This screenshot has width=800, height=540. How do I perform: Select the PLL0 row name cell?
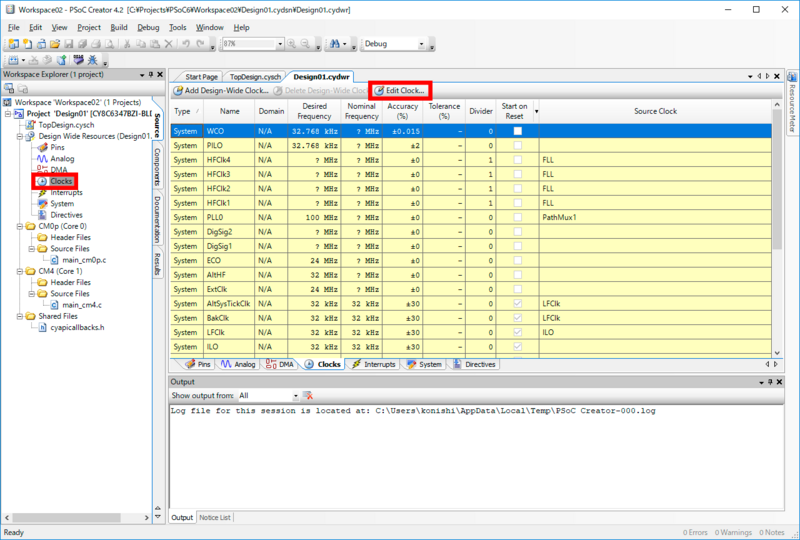click(229, 217)
